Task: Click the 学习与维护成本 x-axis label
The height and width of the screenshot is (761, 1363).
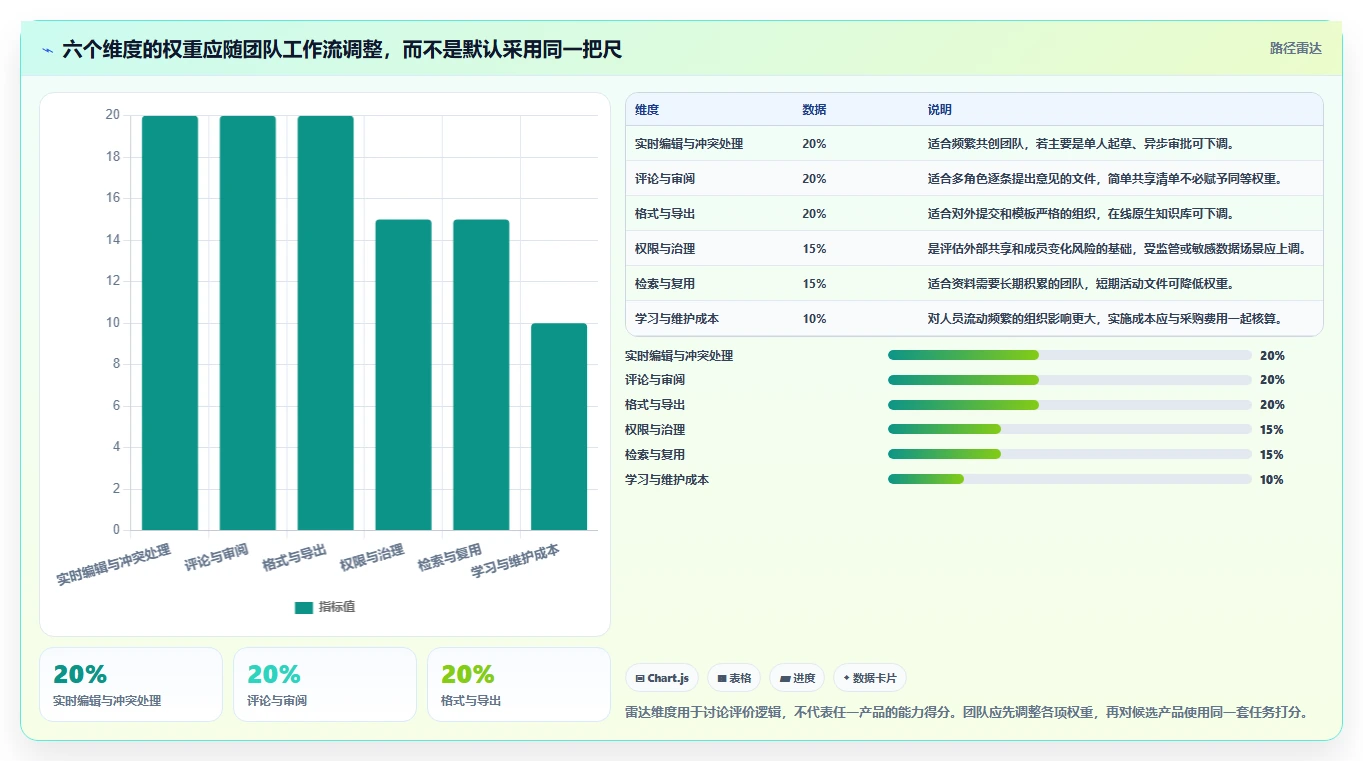Action: [x=515, y=562]
